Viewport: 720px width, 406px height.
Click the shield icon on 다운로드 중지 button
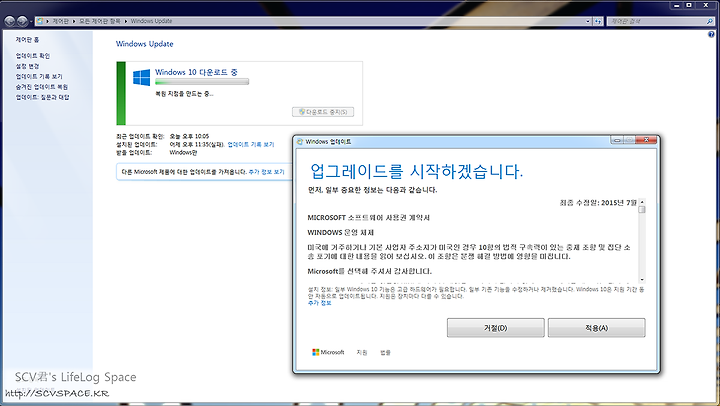(302, 112)
